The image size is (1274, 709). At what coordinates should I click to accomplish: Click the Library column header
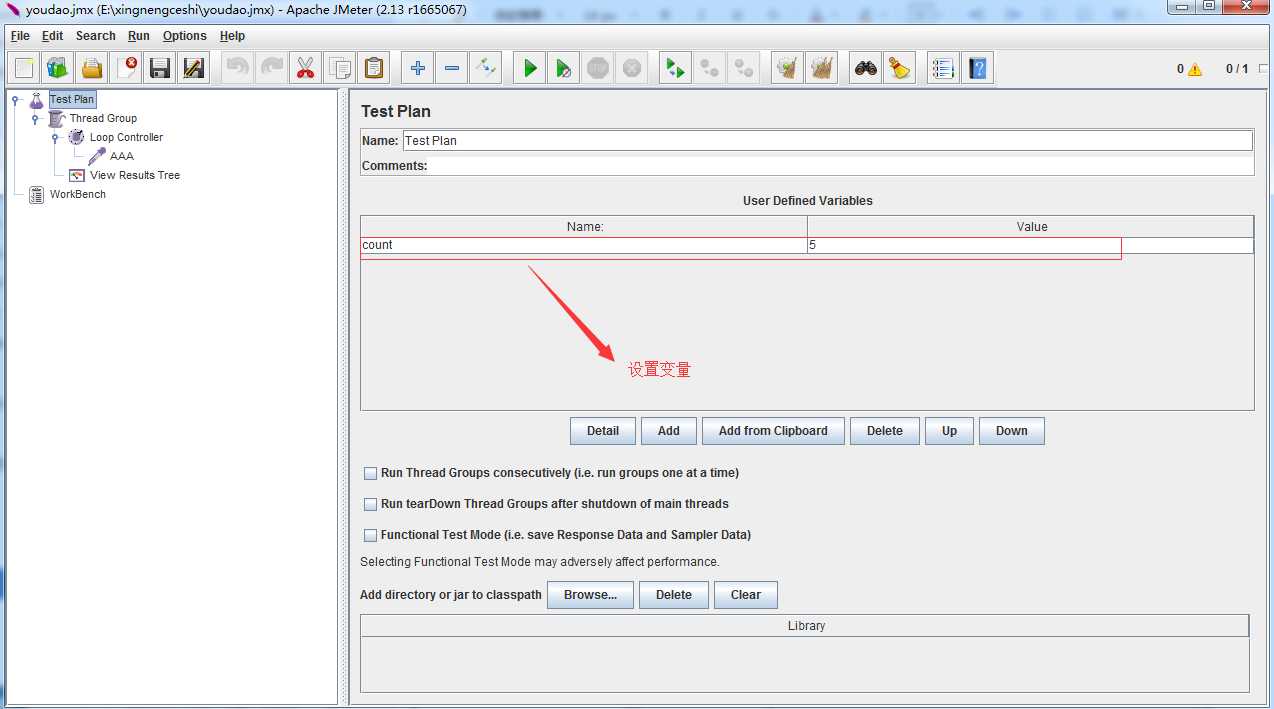(x=806, y=626)
